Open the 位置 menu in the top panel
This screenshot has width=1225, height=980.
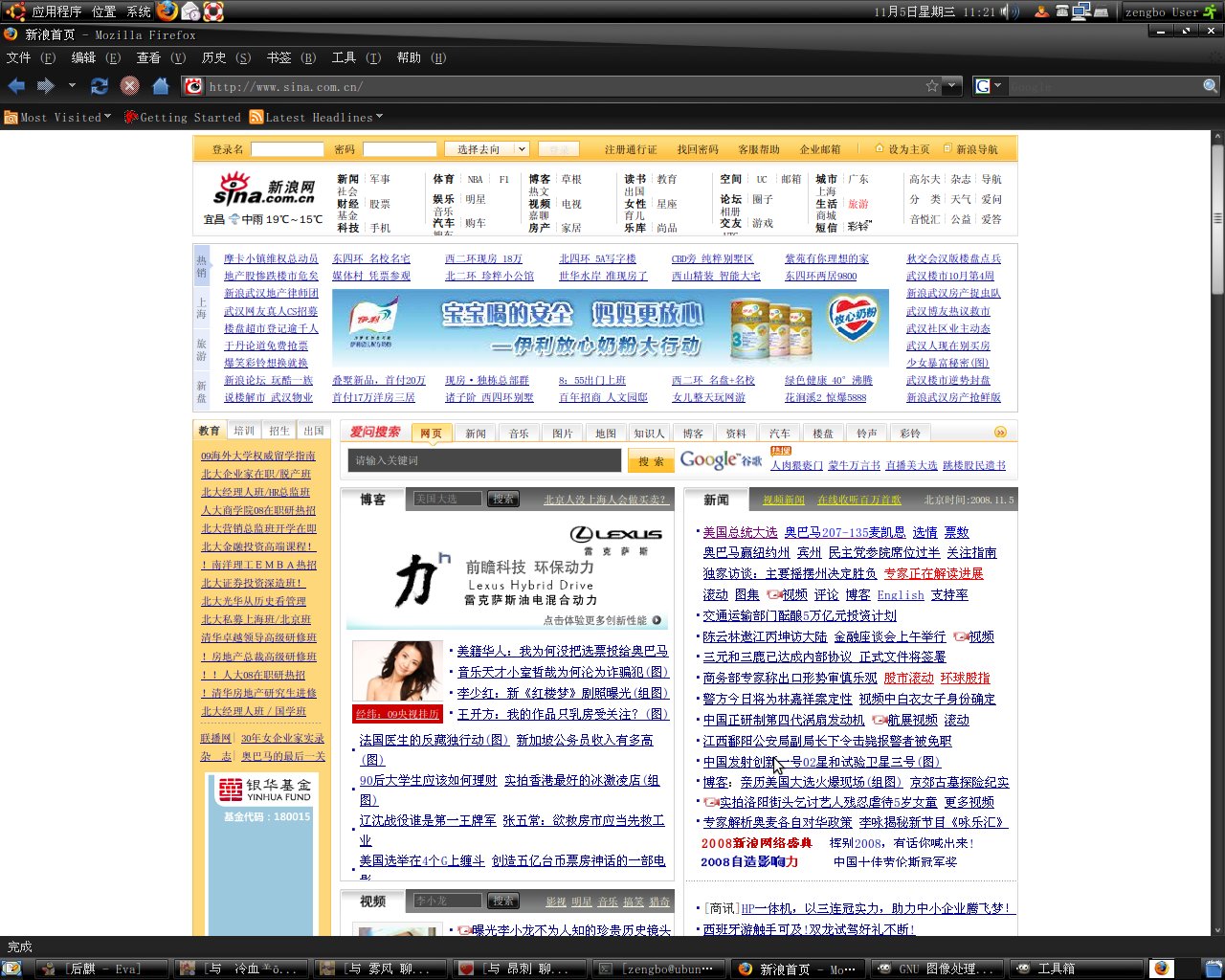pos(104,11)
